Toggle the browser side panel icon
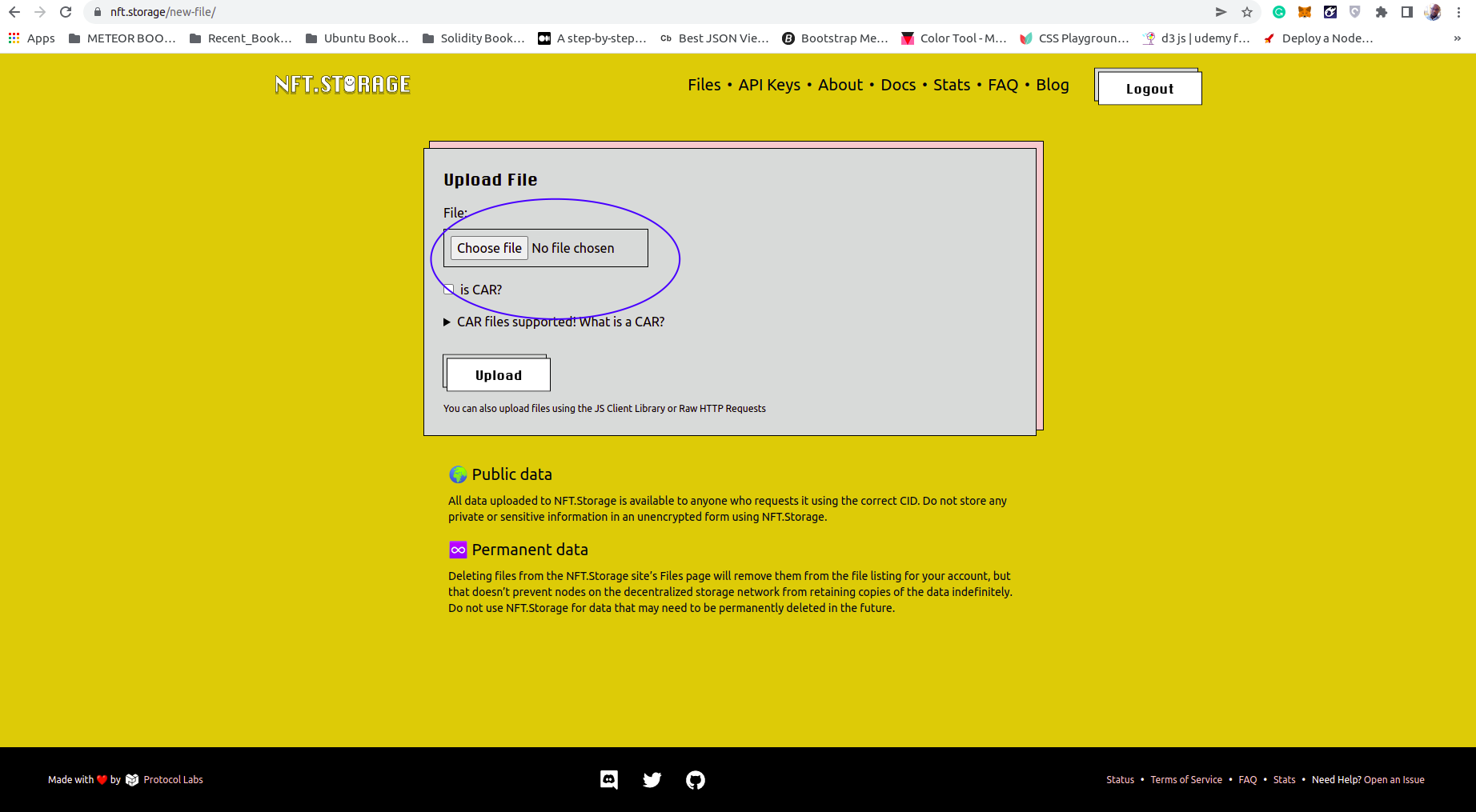The width and height of the screenshot is (1476, 812). [1406, 12]
